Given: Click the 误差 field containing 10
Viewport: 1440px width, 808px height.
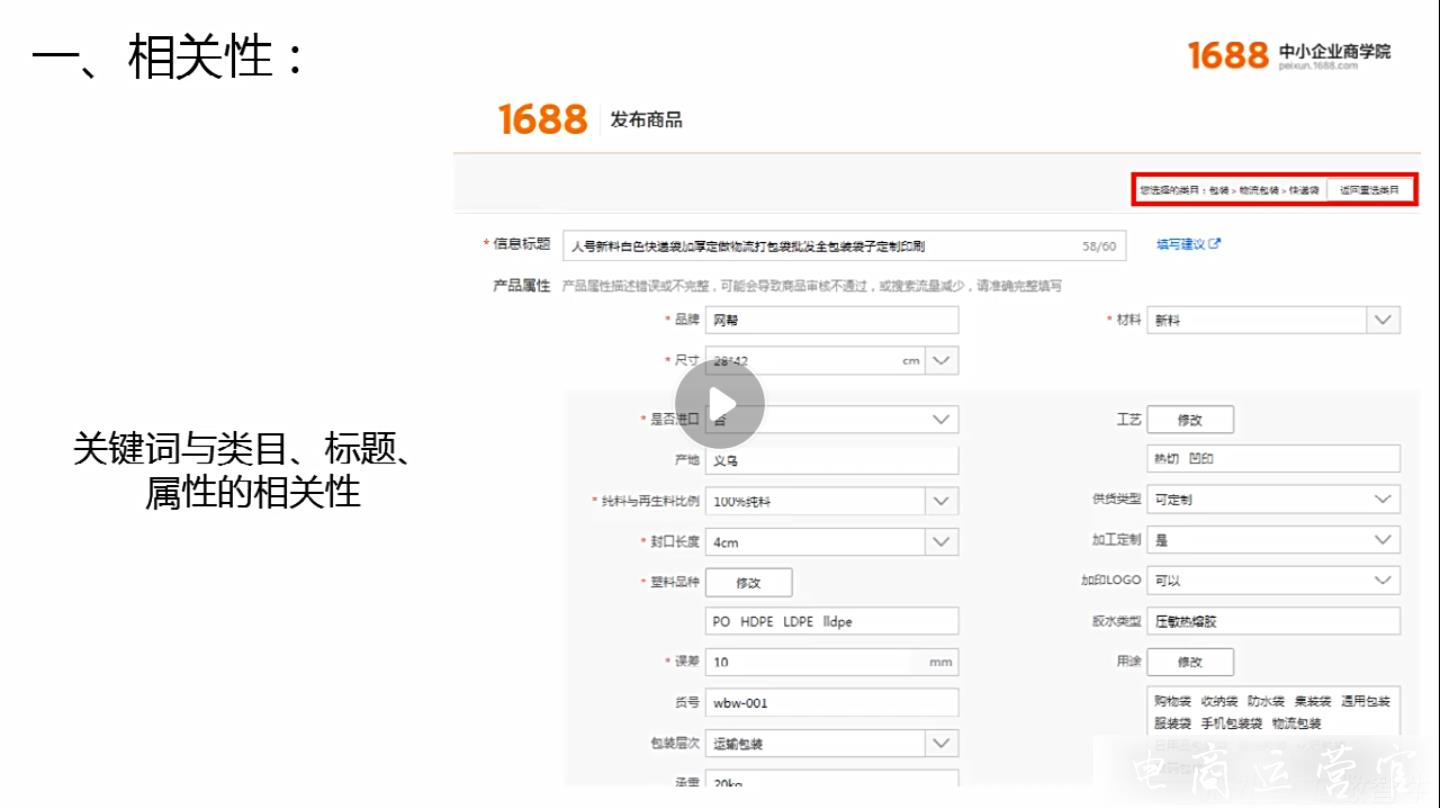Looking at the screenshot, I should point(831,662).
